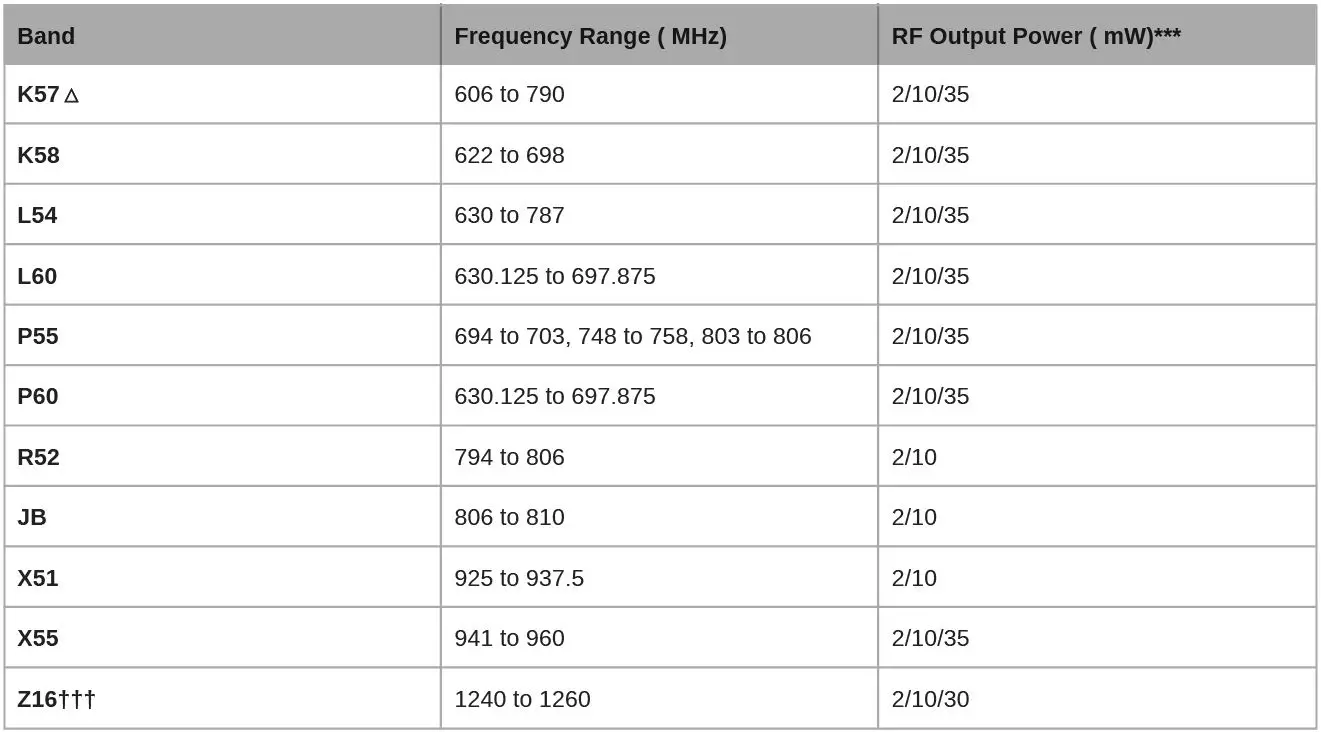Select the K58 band cell

click(38, 155)
